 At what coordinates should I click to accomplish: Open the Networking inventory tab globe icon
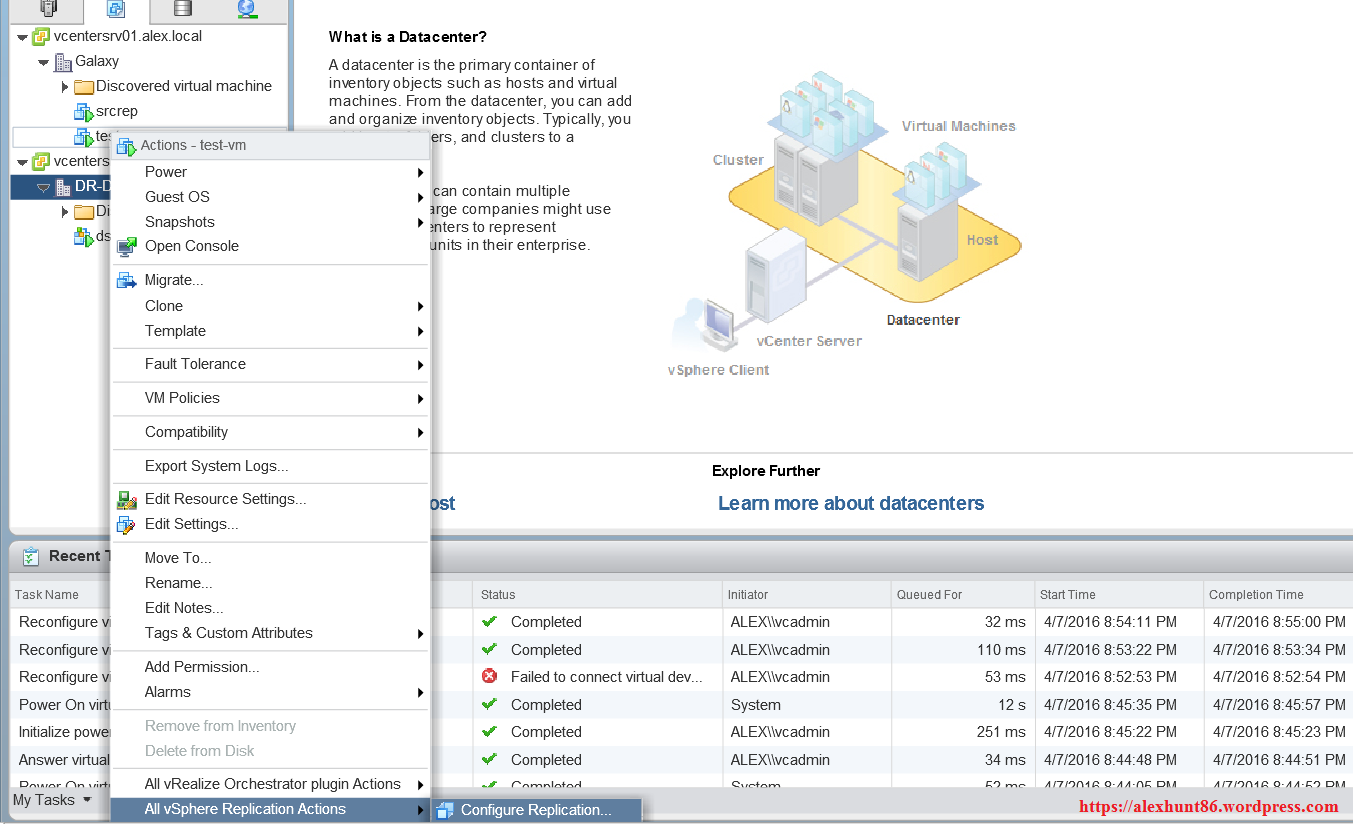click(247, 9)
